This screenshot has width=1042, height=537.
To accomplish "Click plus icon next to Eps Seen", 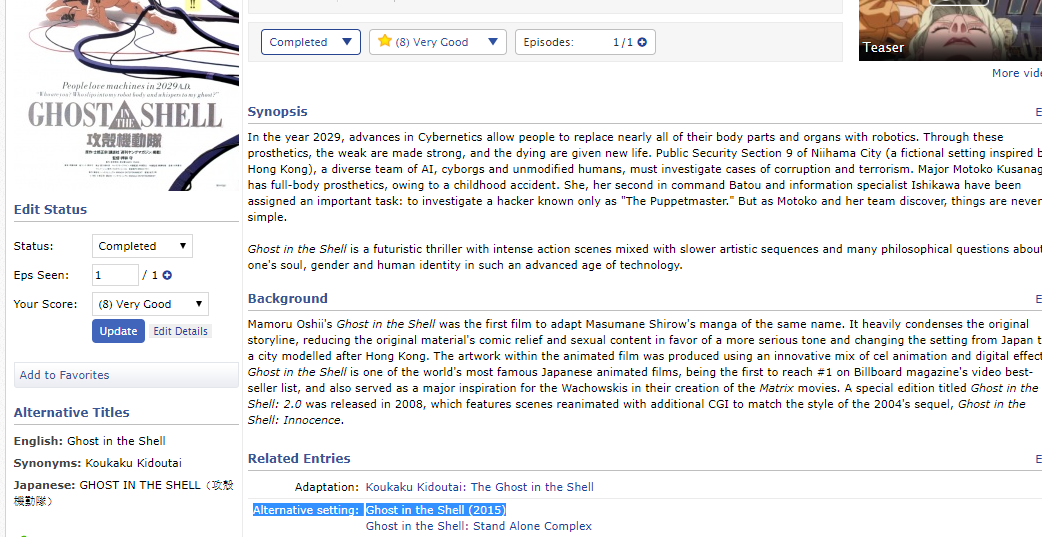I will (x=167, y=275).
